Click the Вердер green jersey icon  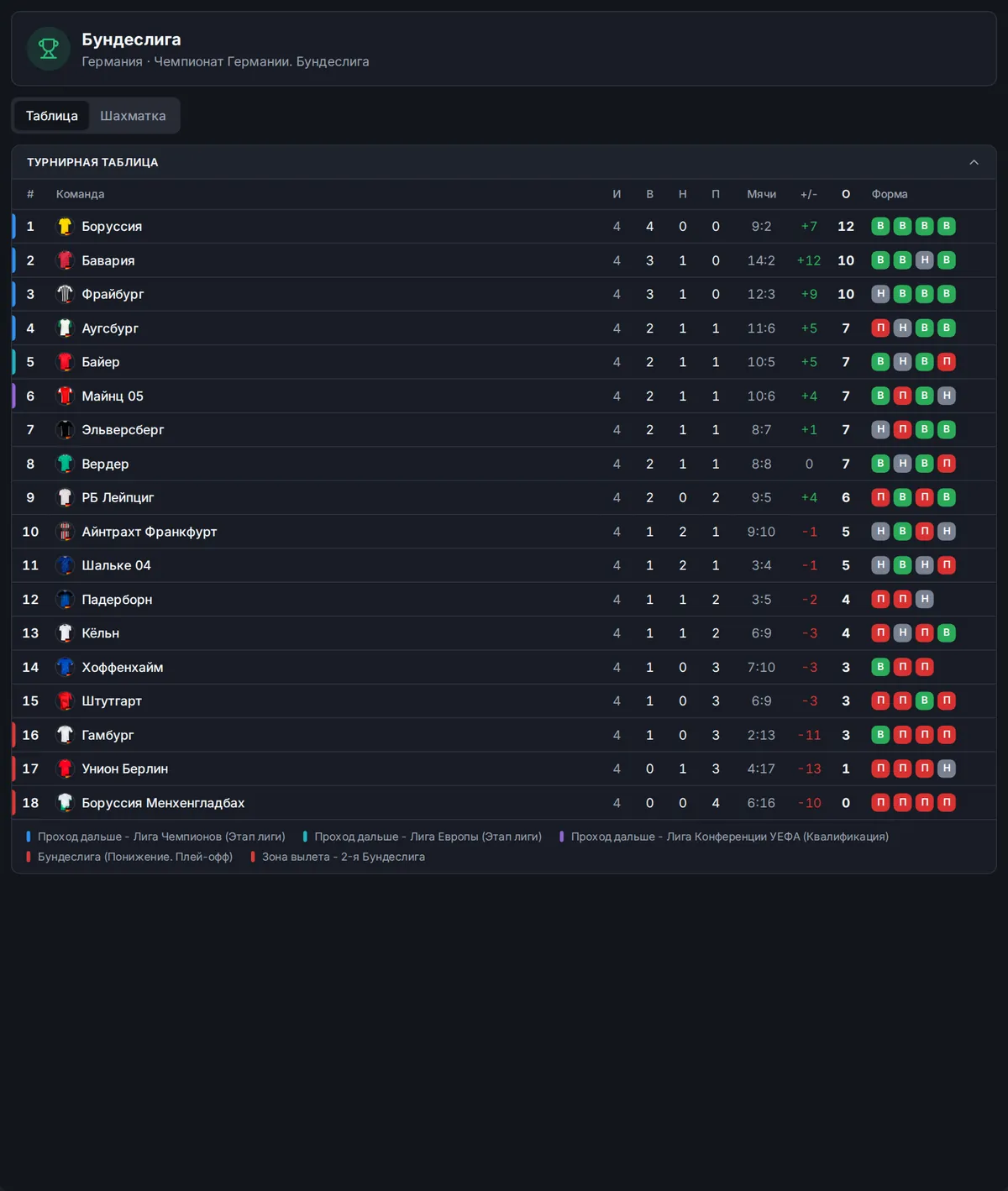(x=65, y=464)
